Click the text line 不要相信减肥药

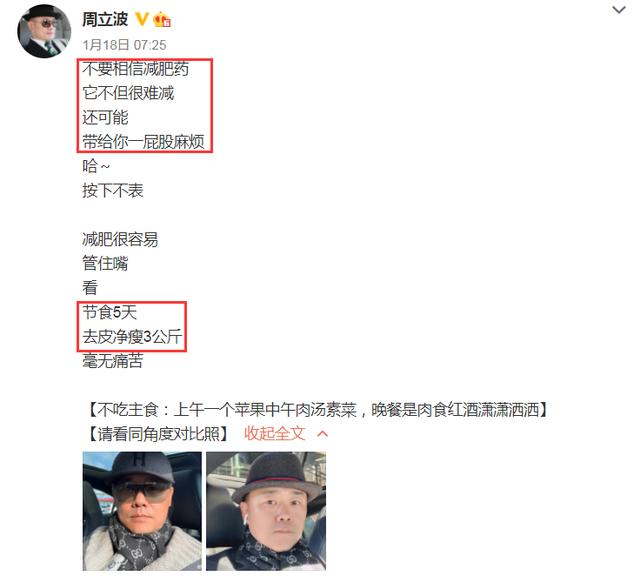[x=136, y=69]
